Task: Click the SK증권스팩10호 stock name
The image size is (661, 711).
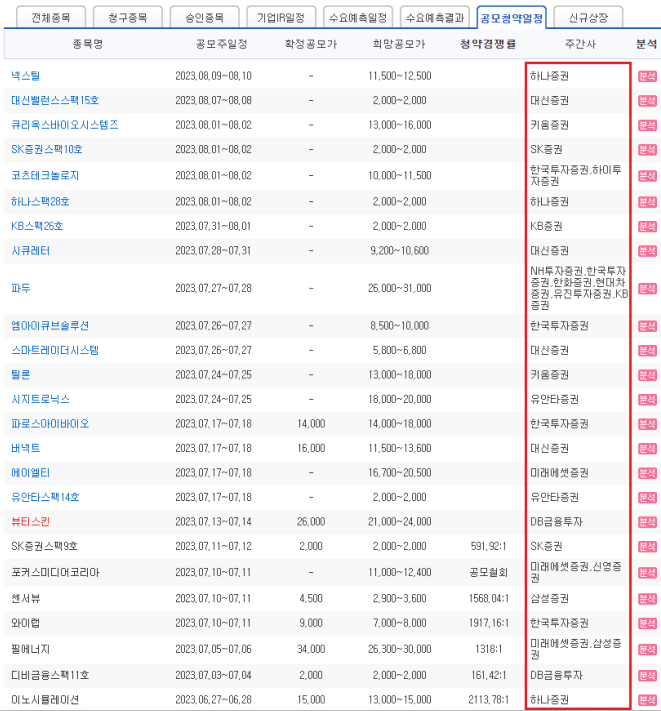Action: pos(47,149)
